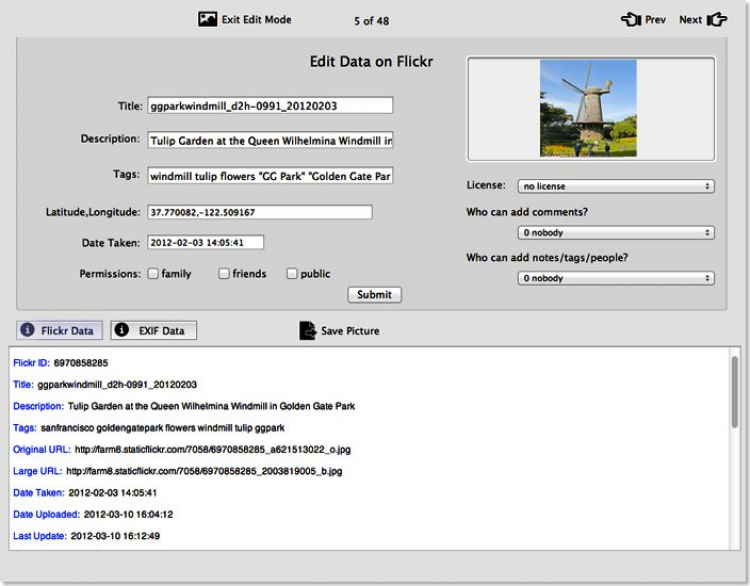
Task: Open the 'Who can add notes/tags/people?' dropdown
Action: (x=616, y=278)
